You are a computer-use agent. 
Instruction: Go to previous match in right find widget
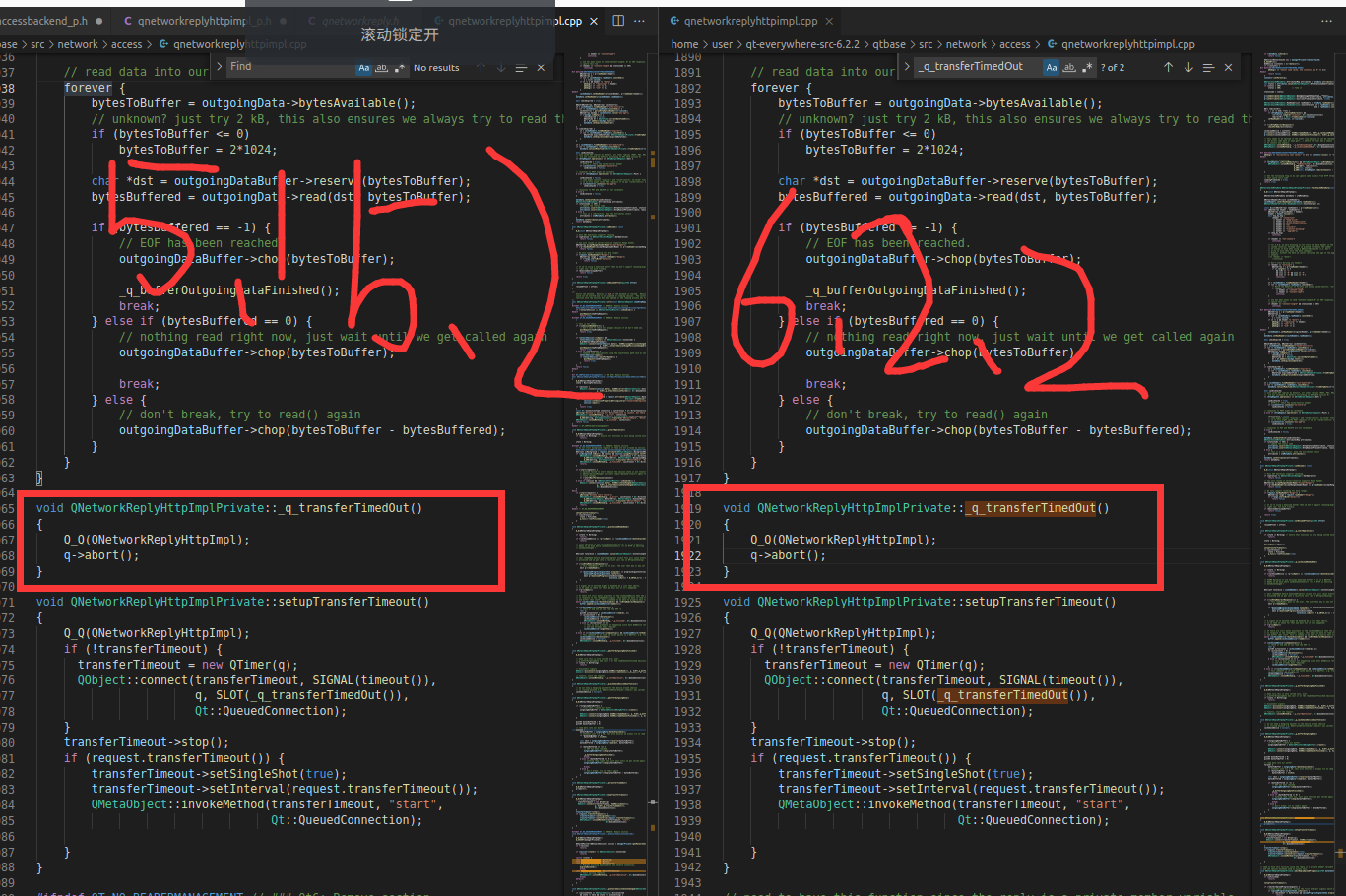point(1168,67)
